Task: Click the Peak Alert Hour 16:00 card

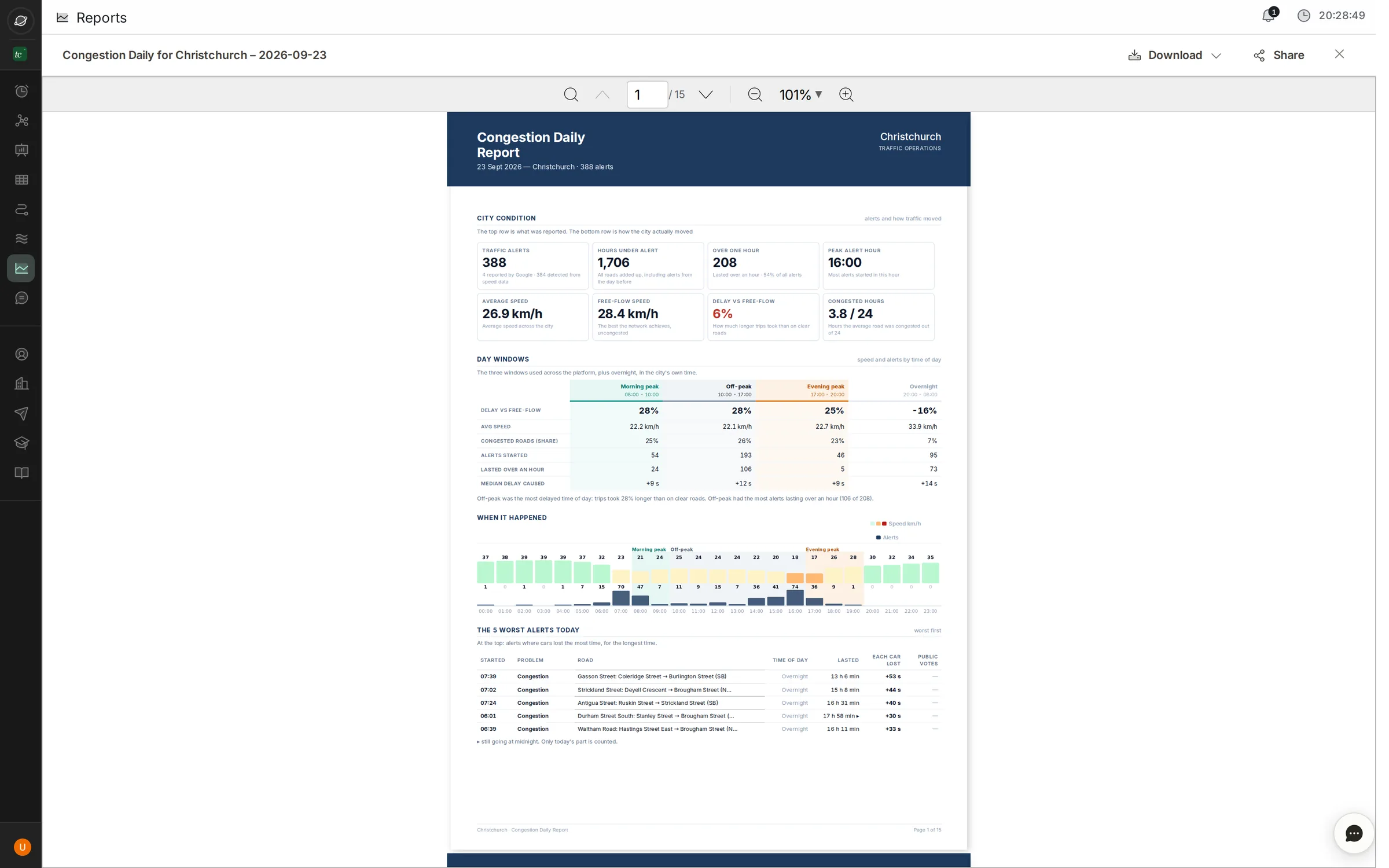Action: 878,266
